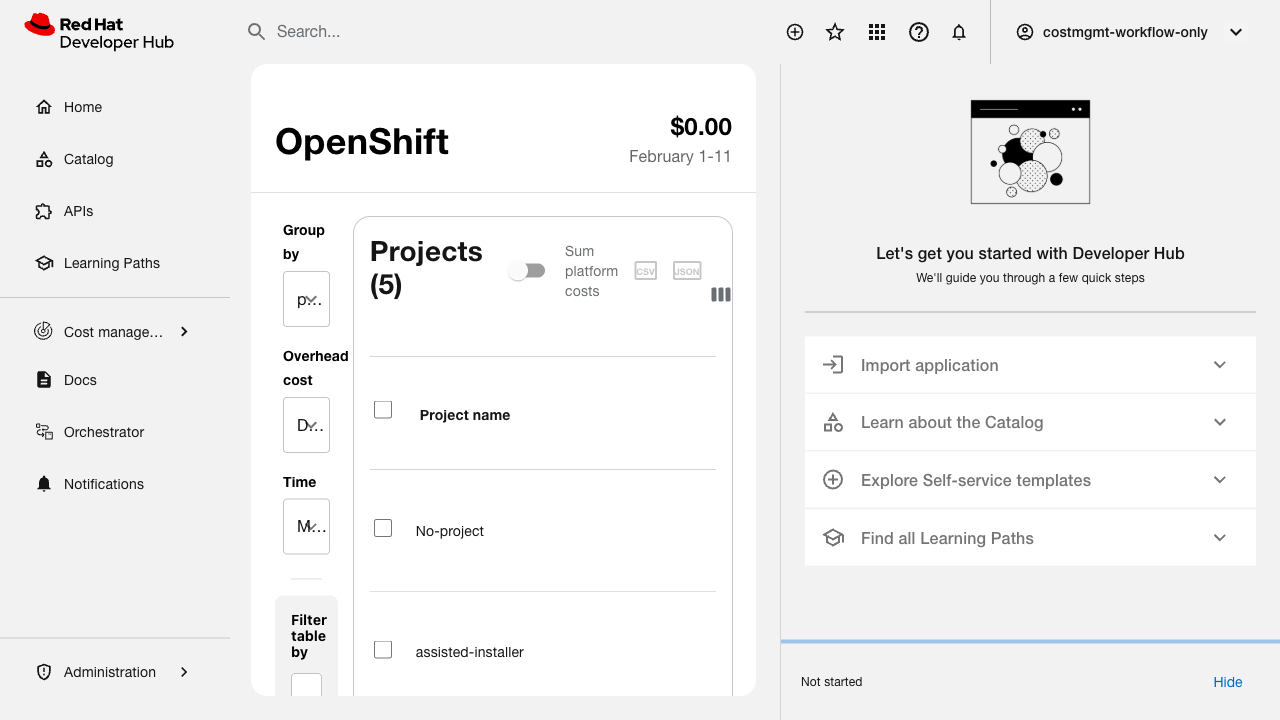
Task: Open the costmgmt-workflow-only user menu
Action: pos(1129,32)
